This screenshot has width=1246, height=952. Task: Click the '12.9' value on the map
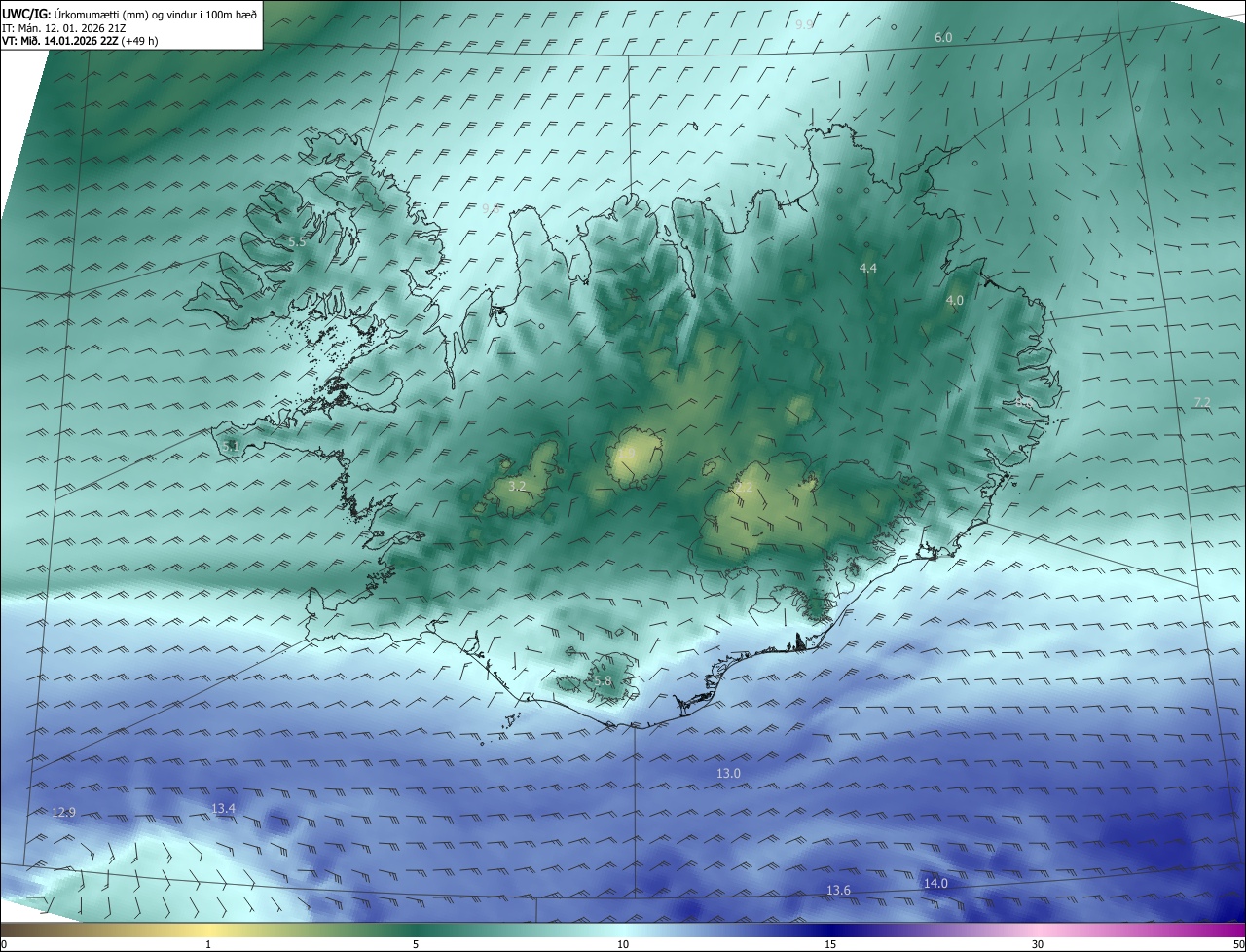coord(63,812)
